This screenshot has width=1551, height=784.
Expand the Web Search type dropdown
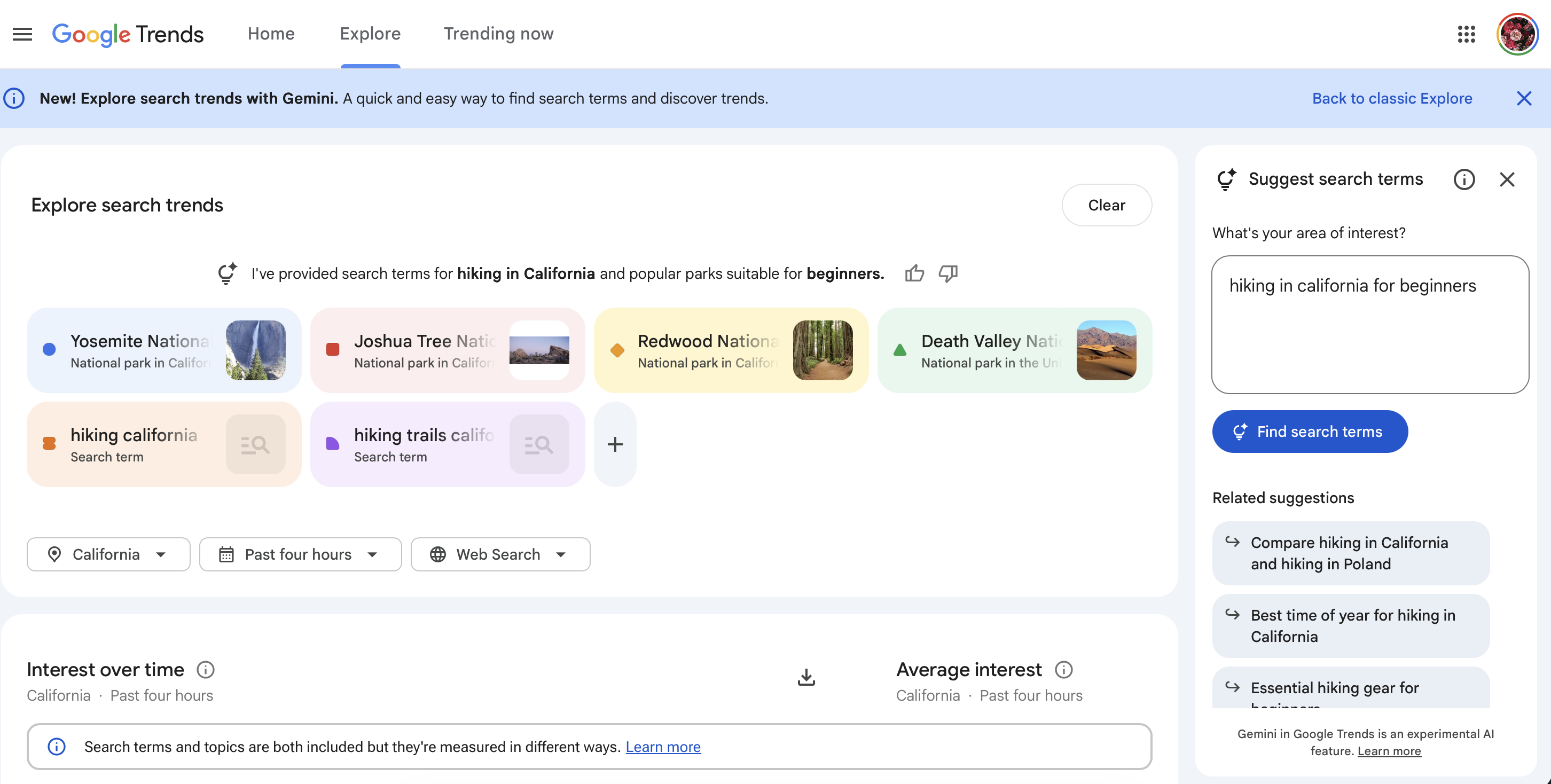pos(500,554)
